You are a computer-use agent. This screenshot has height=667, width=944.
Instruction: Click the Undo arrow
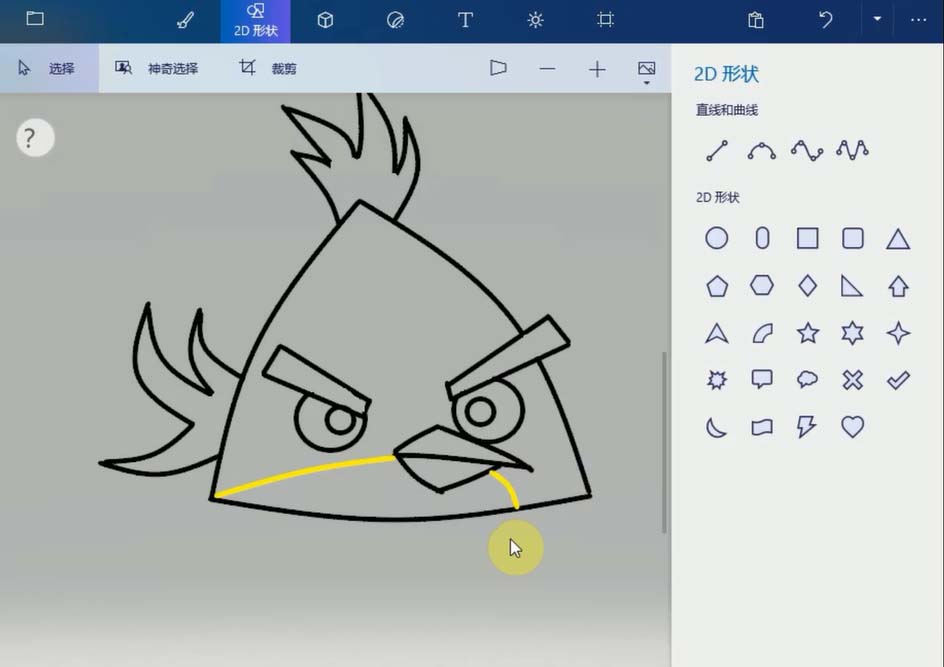[x=825, y=20]
